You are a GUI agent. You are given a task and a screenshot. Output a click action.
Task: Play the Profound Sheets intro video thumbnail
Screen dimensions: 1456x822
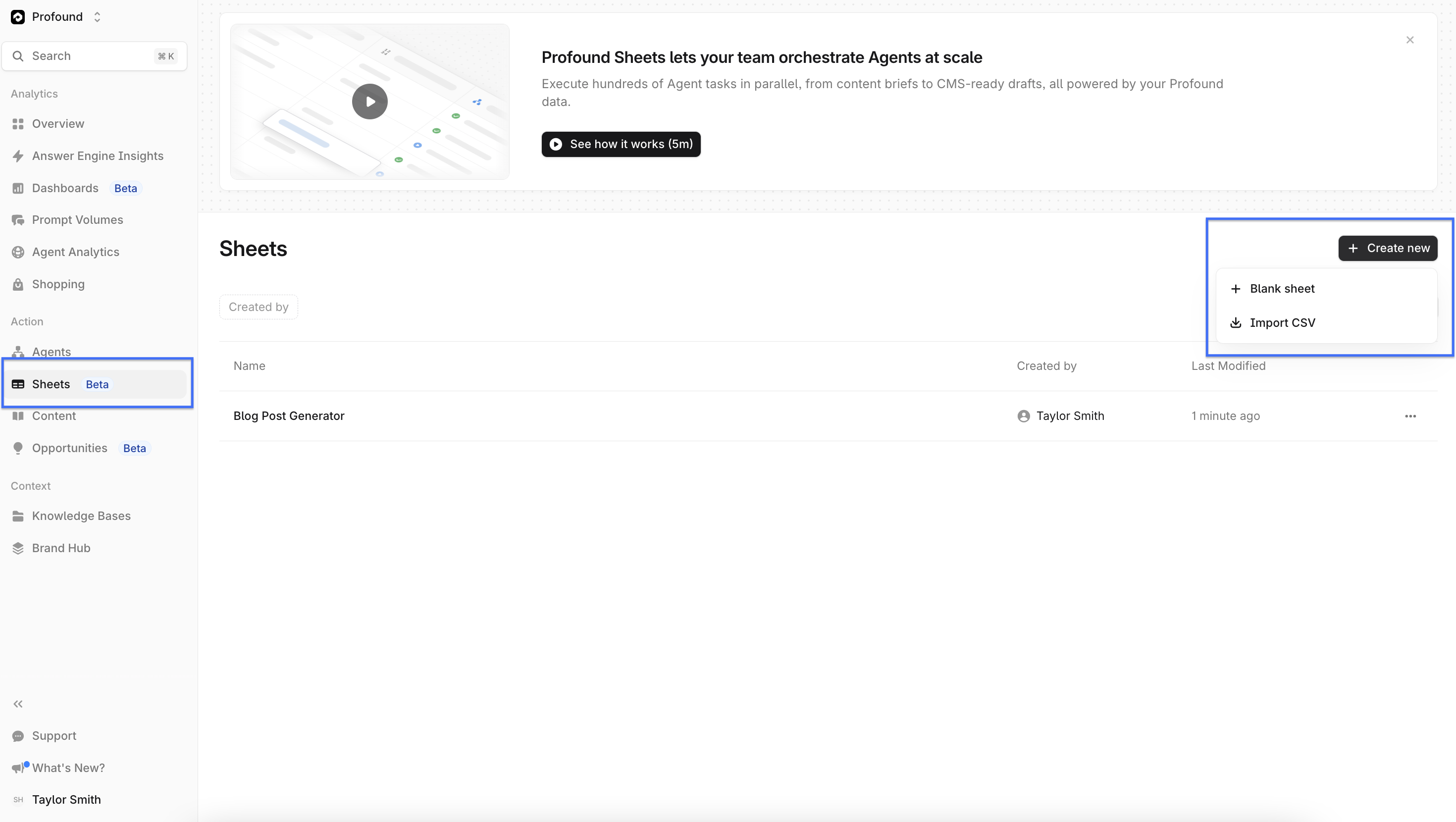pos(369,102)
